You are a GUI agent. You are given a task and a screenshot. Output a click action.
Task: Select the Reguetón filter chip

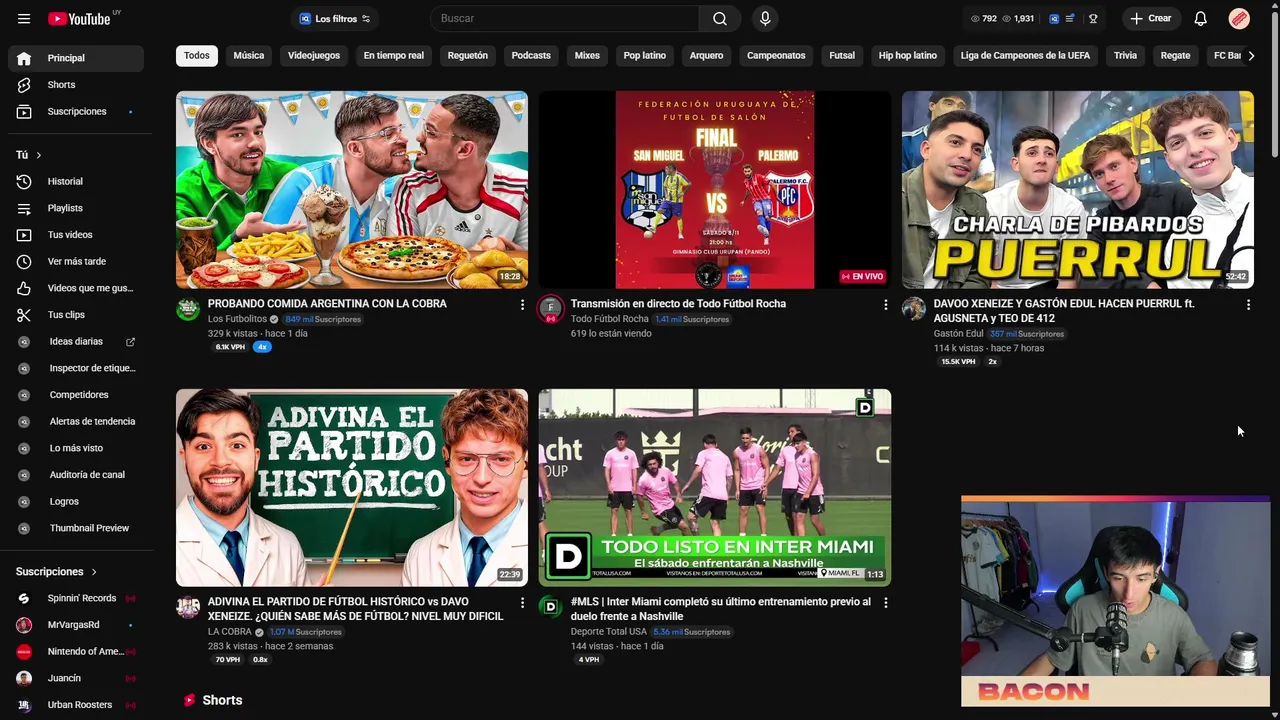pos(468,56)
